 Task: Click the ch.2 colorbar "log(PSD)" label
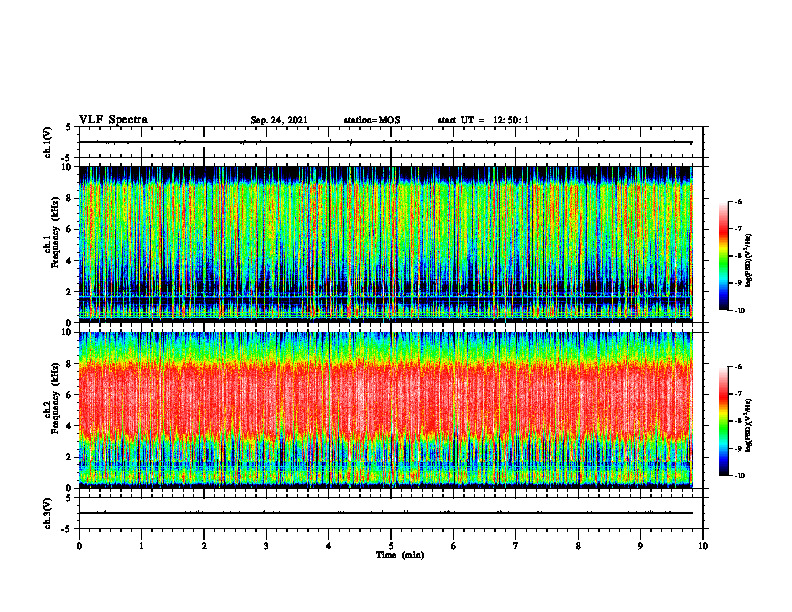coord(749,426)
